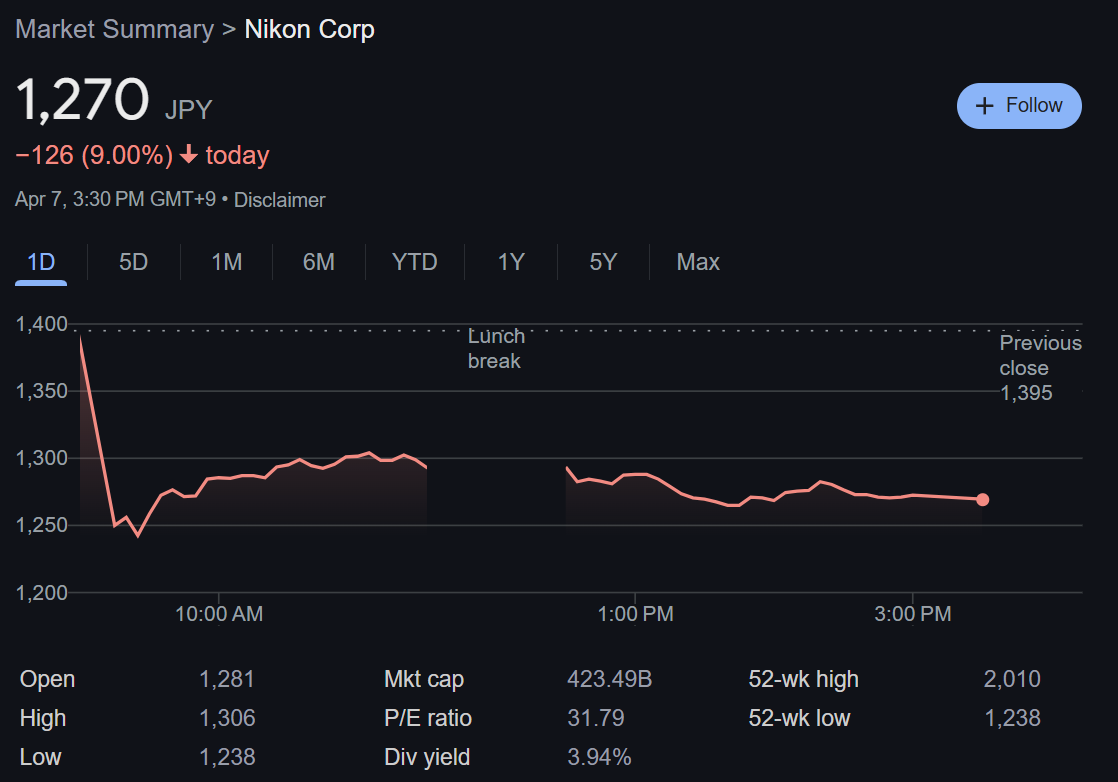
Task: Select the Max time range
Action: click(x=697, y=262)
